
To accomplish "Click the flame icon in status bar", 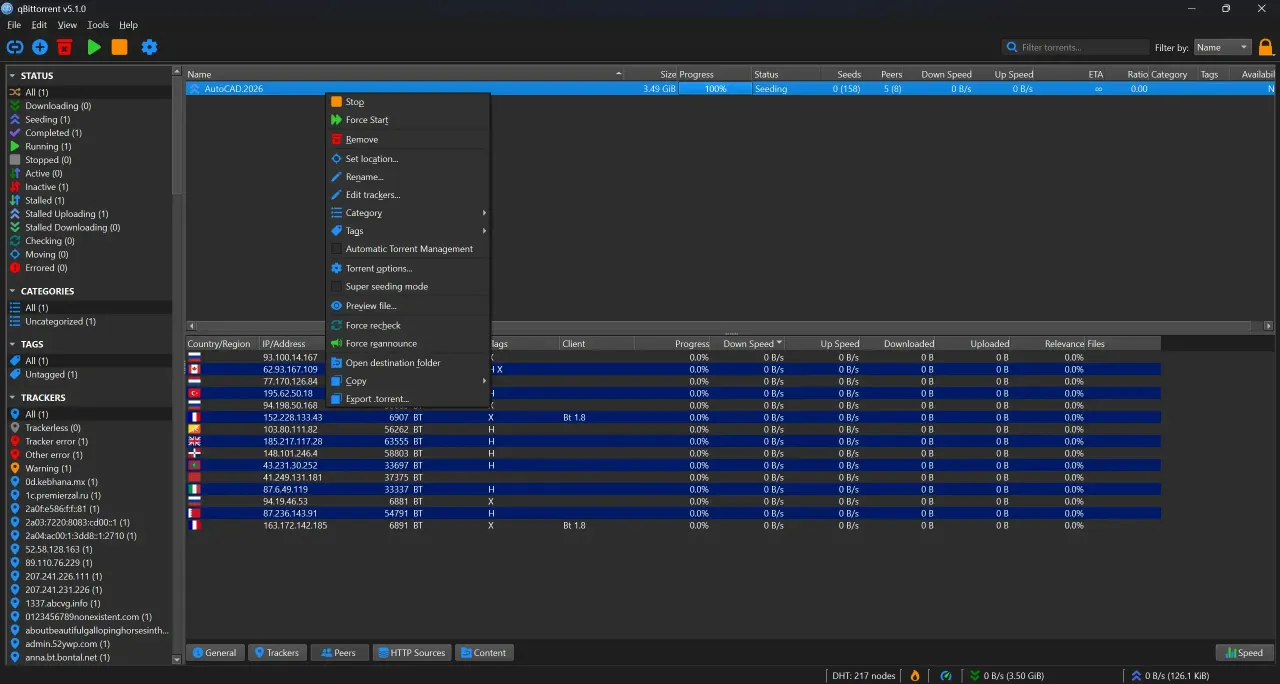I will (x=914, y=676).
